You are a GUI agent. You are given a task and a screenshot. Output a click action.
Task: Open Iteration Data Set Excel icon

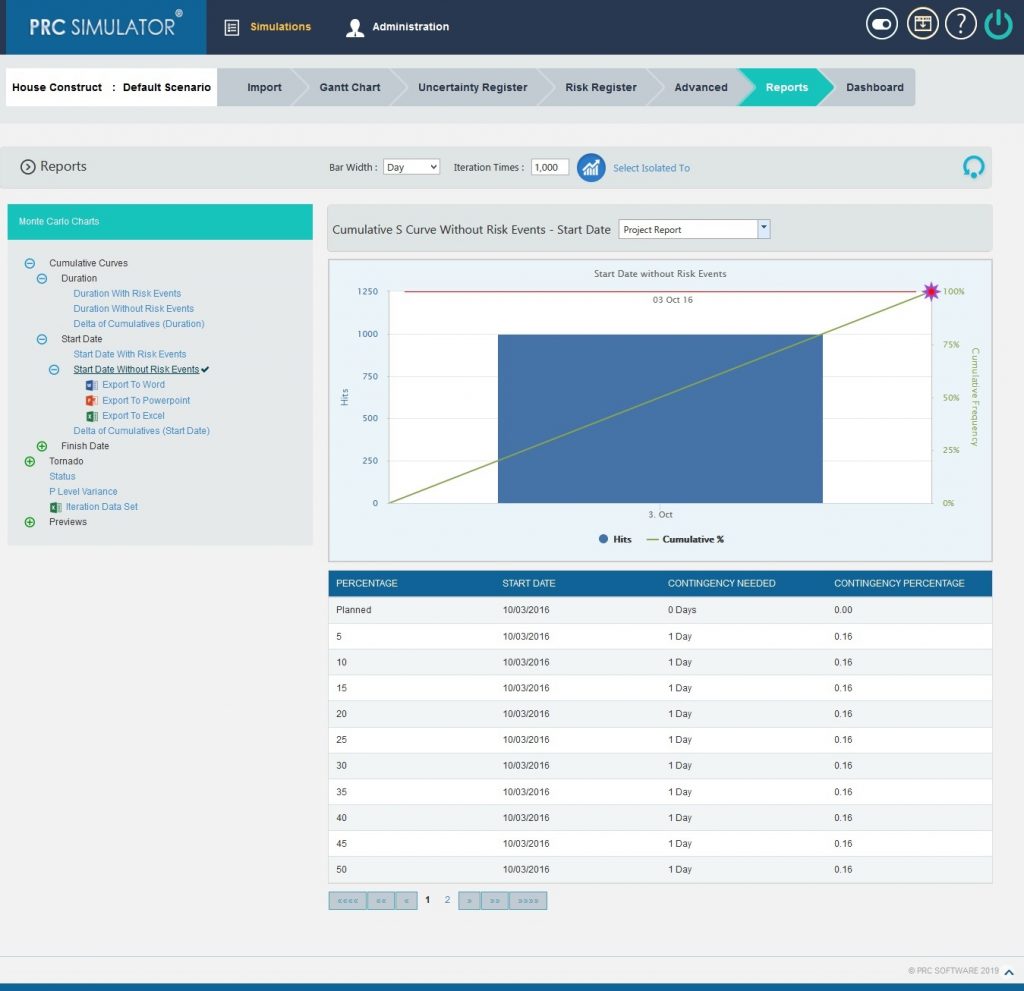click(x=56, y=507)
